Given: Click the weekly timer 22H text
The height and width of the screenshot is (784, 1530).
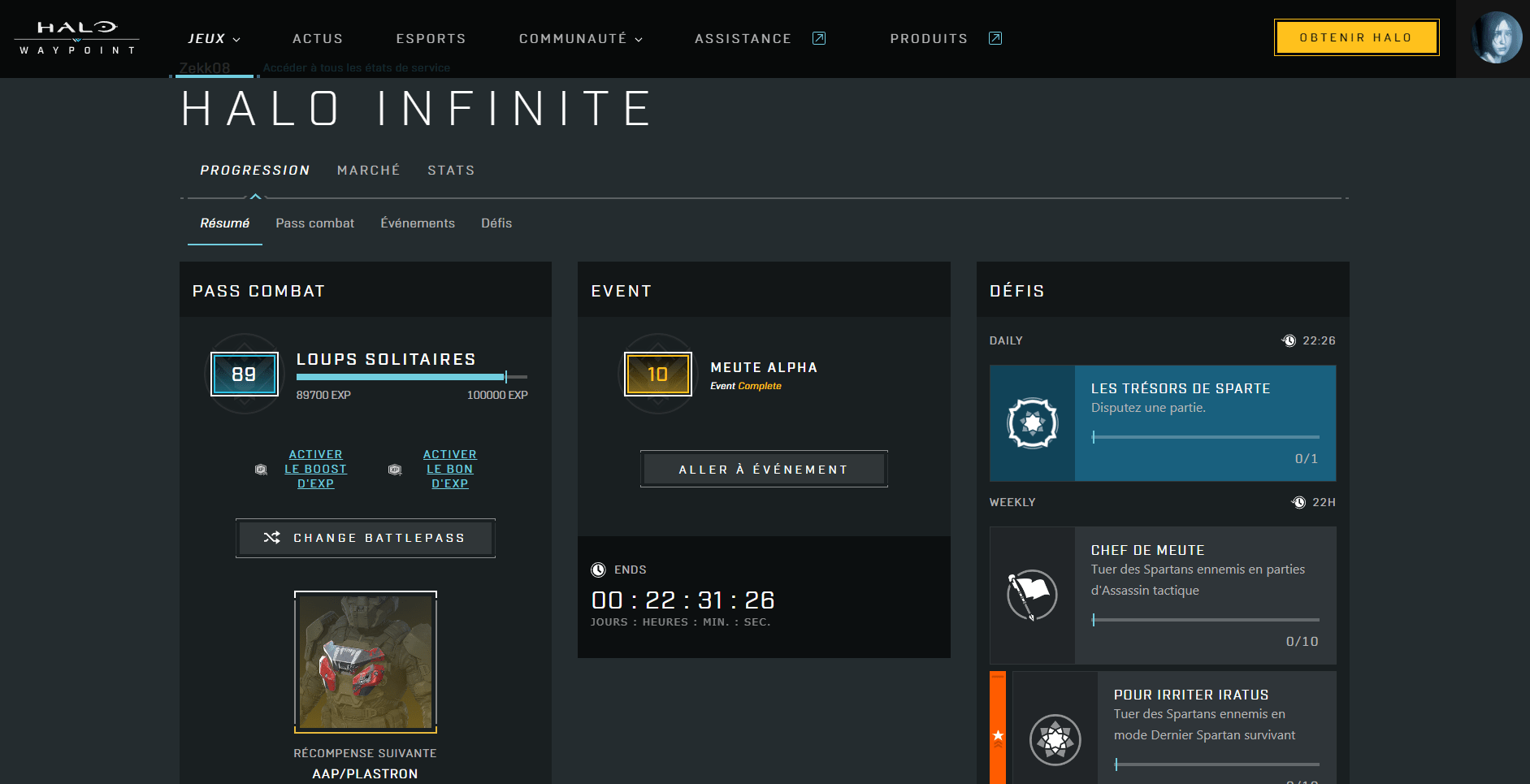Looking at the screenshot, I should [x=1324, y=502].
